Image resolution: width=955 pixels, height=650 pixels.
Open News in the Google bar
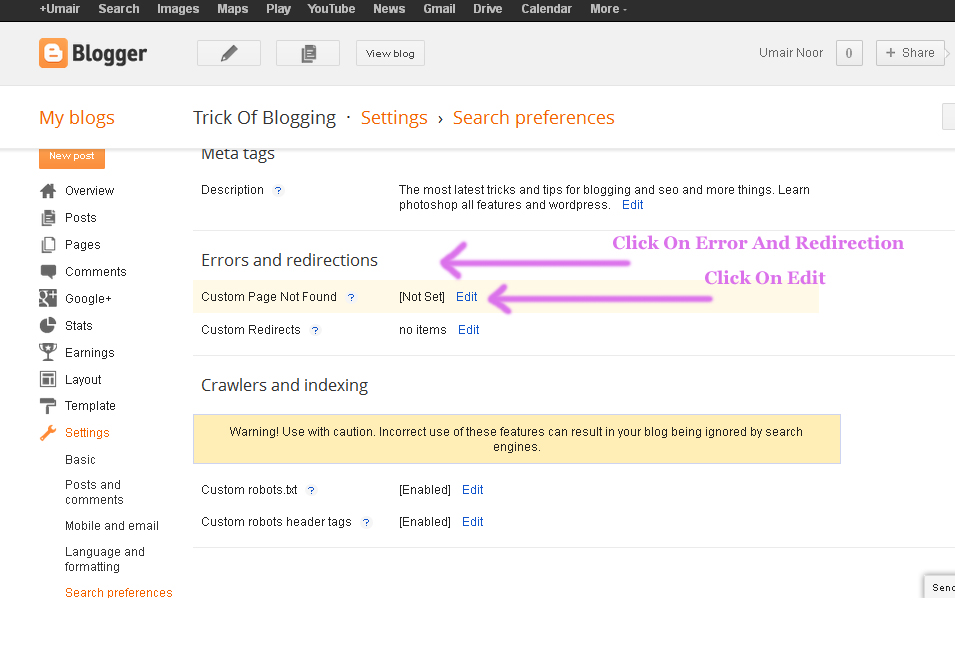389,9
